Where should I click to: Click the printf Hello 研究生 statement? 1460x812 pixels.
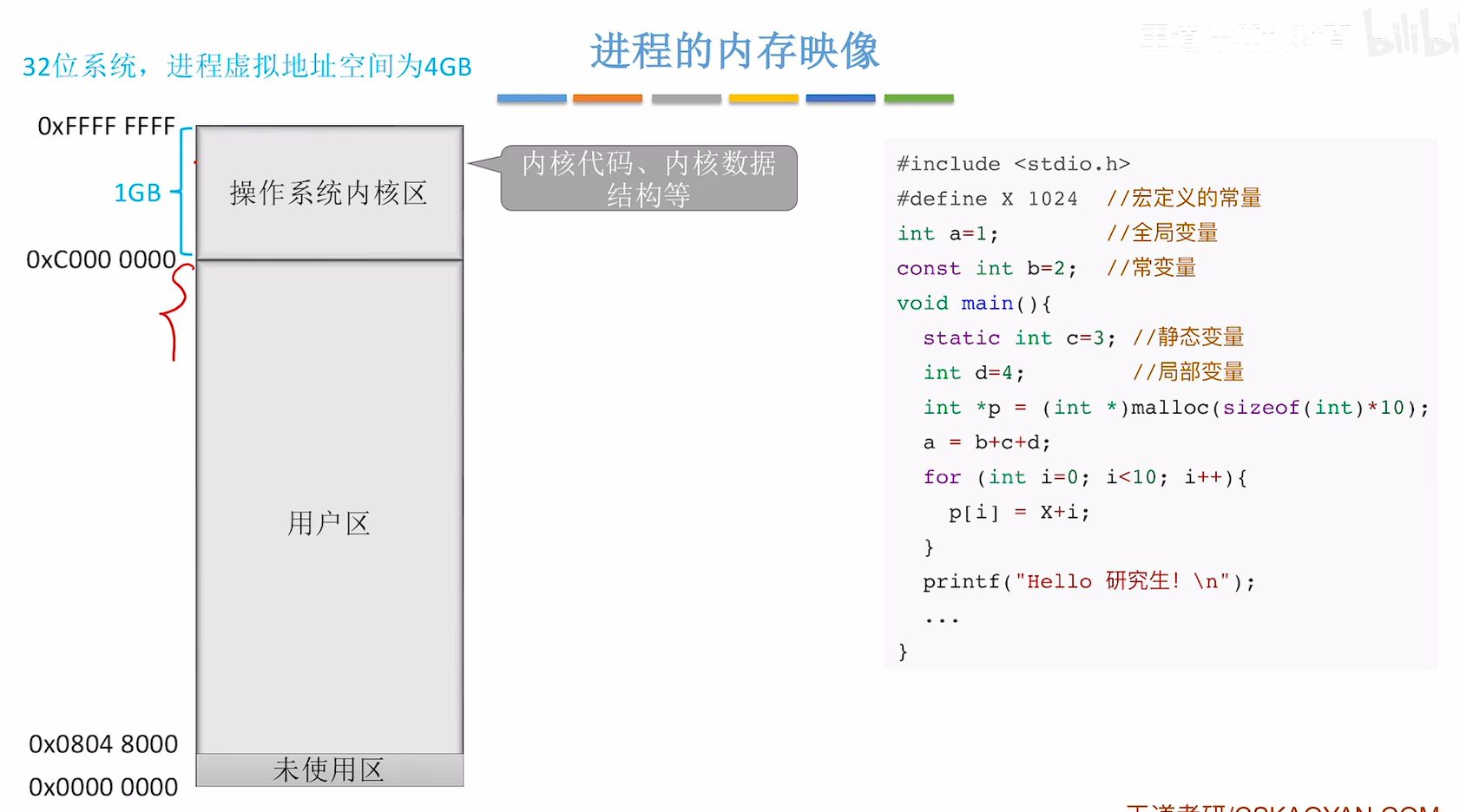[1088, 581]
